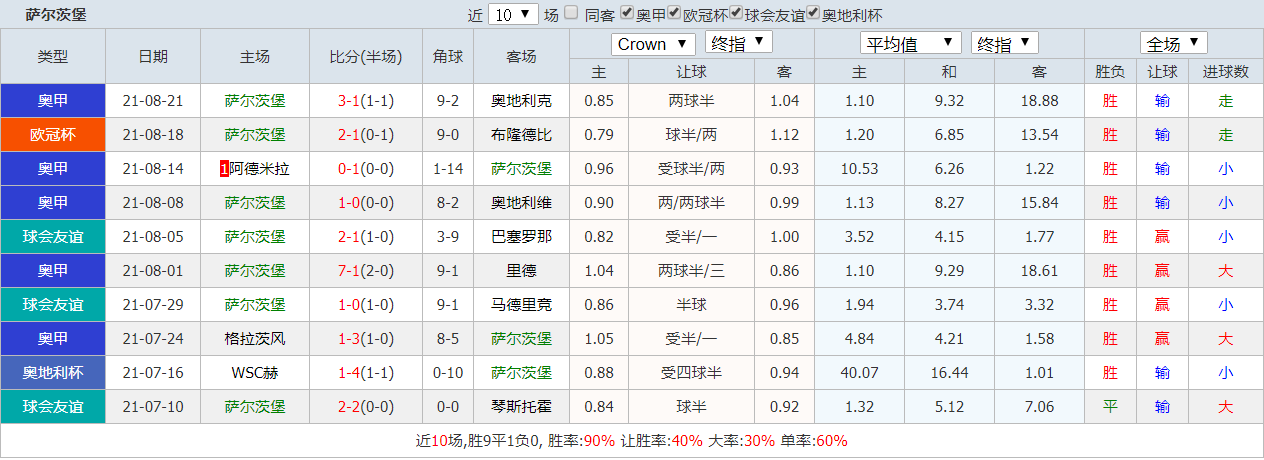
Task: Expand the Crown bookmaker dropdown
Action: (x=654, y=44)
